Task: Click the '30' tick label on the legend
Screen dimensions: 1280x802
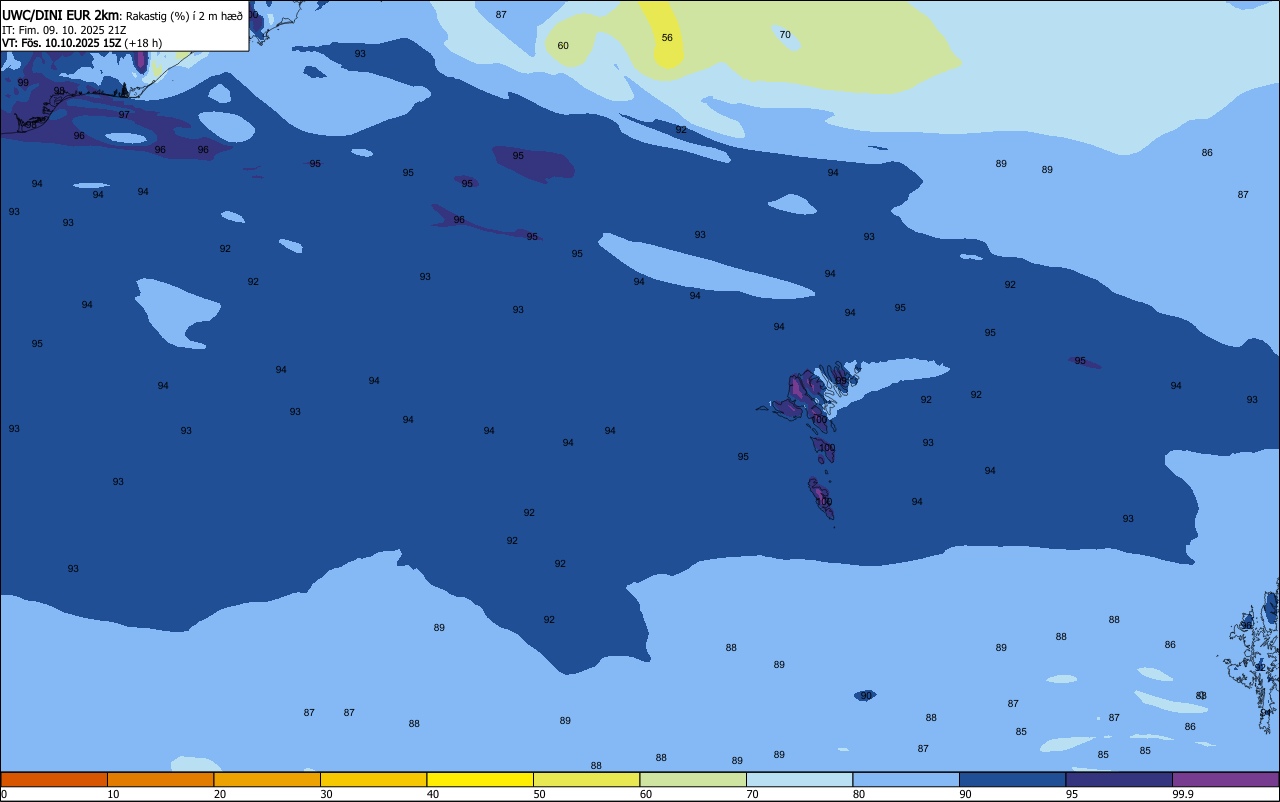Action: coord(326,794)
